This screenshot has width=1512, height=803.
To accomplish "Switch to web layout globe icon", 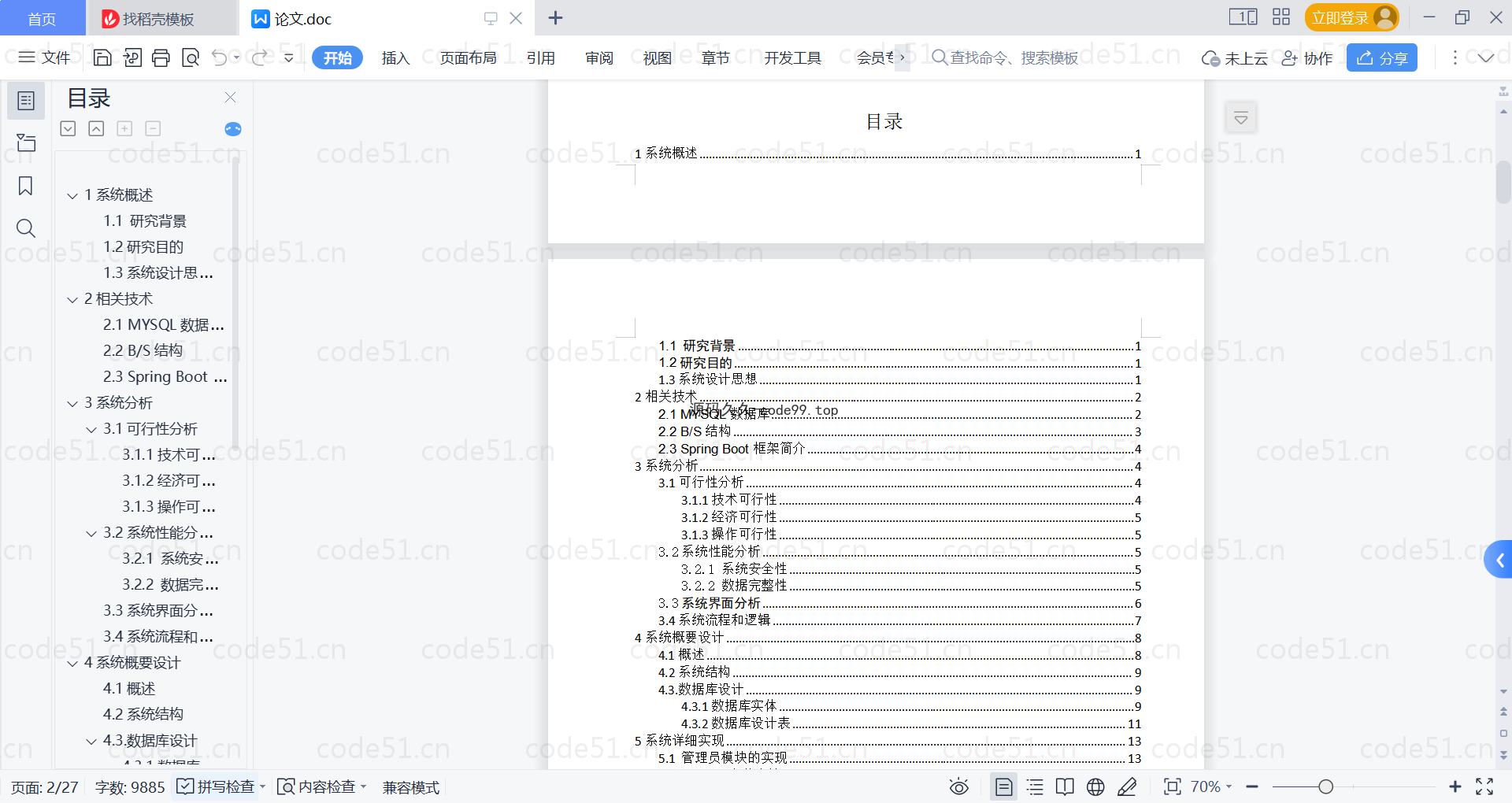I will click(x=1095, y=786).
